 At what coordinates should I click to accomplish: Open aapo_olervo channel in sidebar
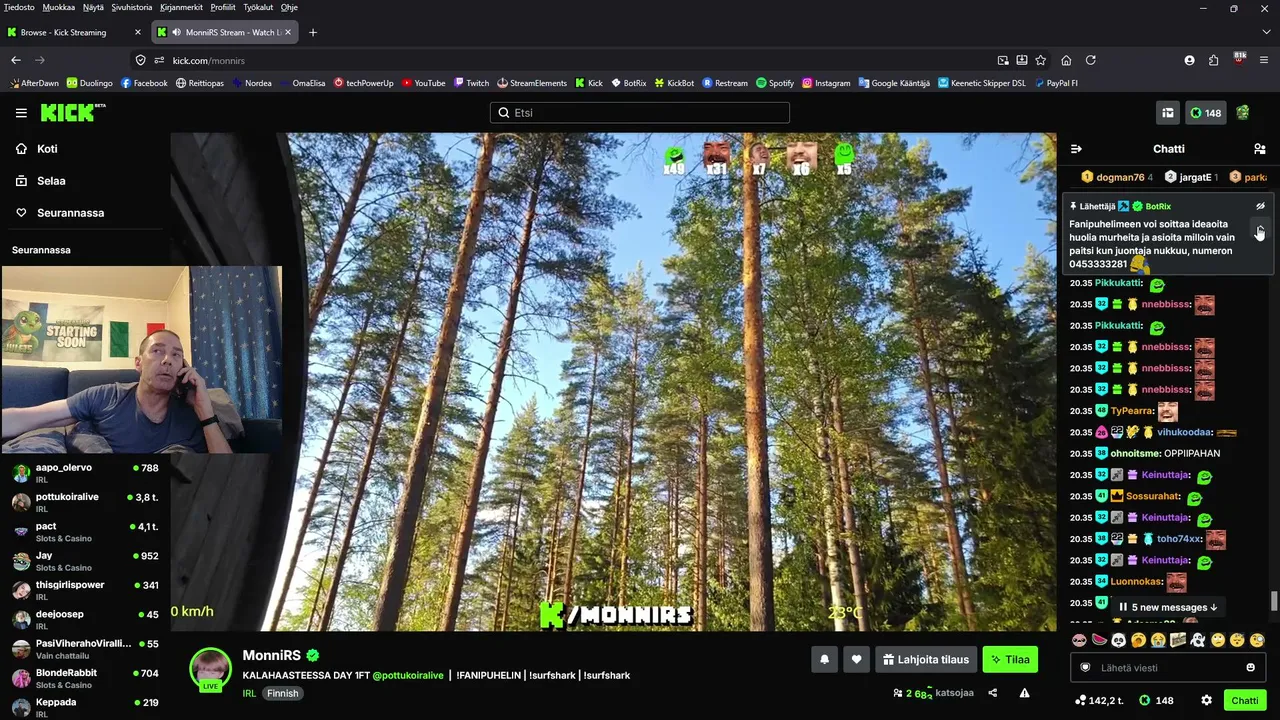(85, 473)
